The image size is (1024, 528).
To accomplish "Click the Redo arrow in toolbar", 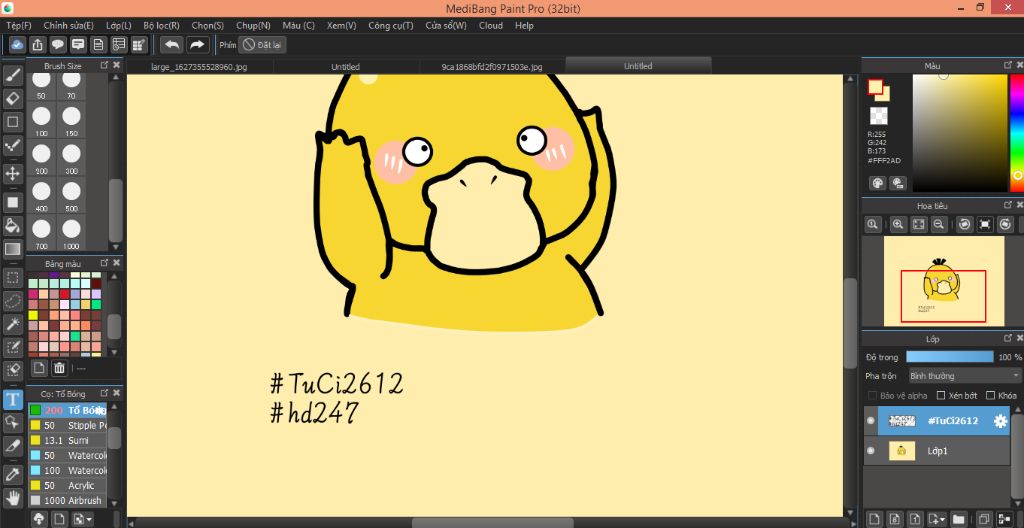I will point(197,44).
